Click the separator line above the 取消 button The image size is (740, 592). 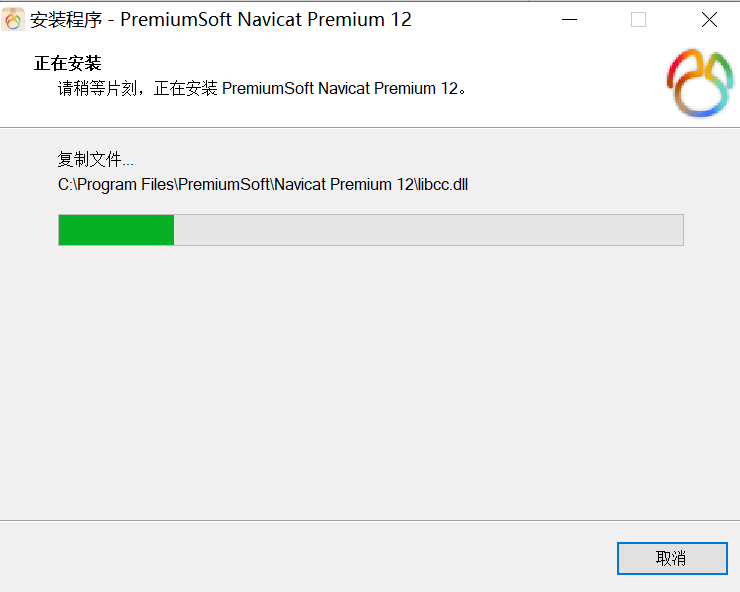pos(370,521)
